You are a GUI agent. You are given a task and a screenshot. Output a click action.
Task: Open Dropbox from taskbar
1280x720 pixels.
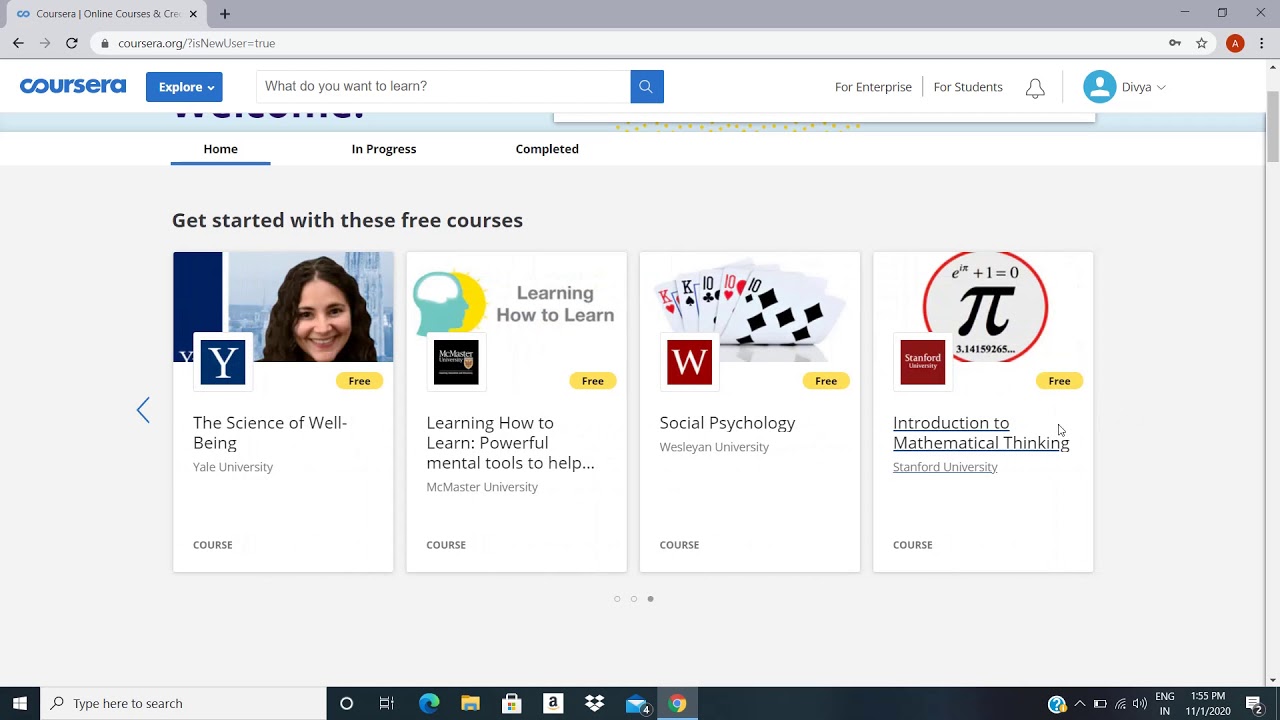594,703
